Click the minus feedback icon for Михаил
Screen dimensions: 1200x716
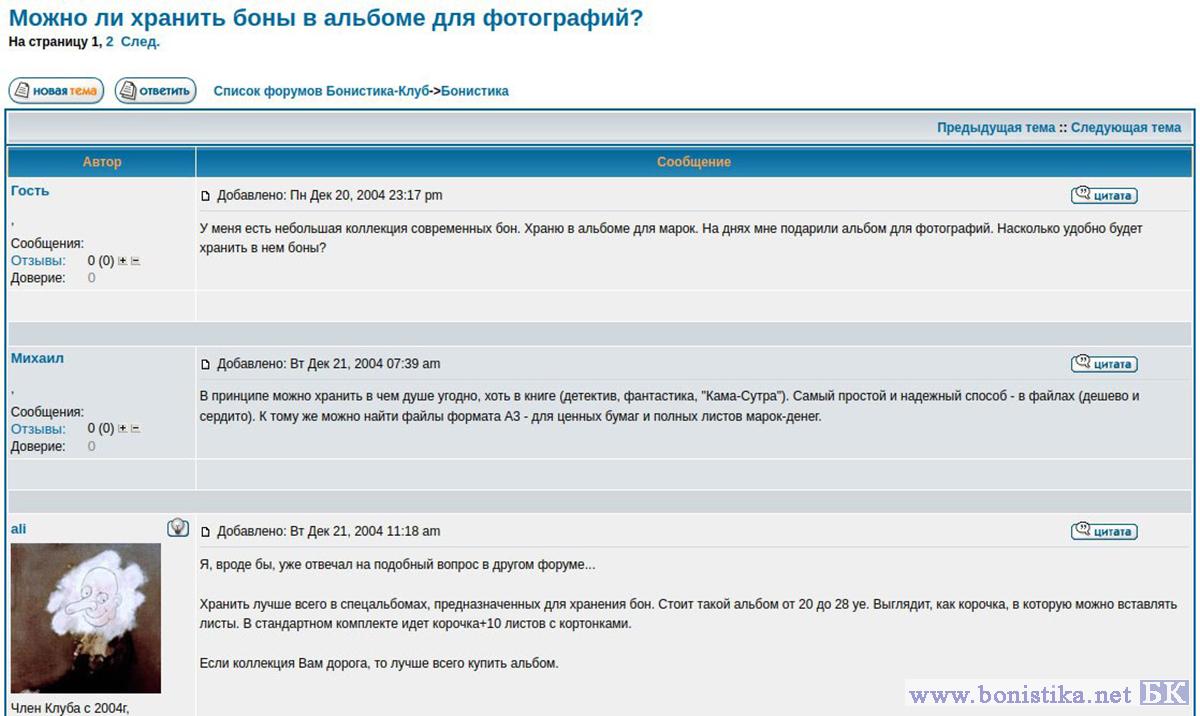135,429
